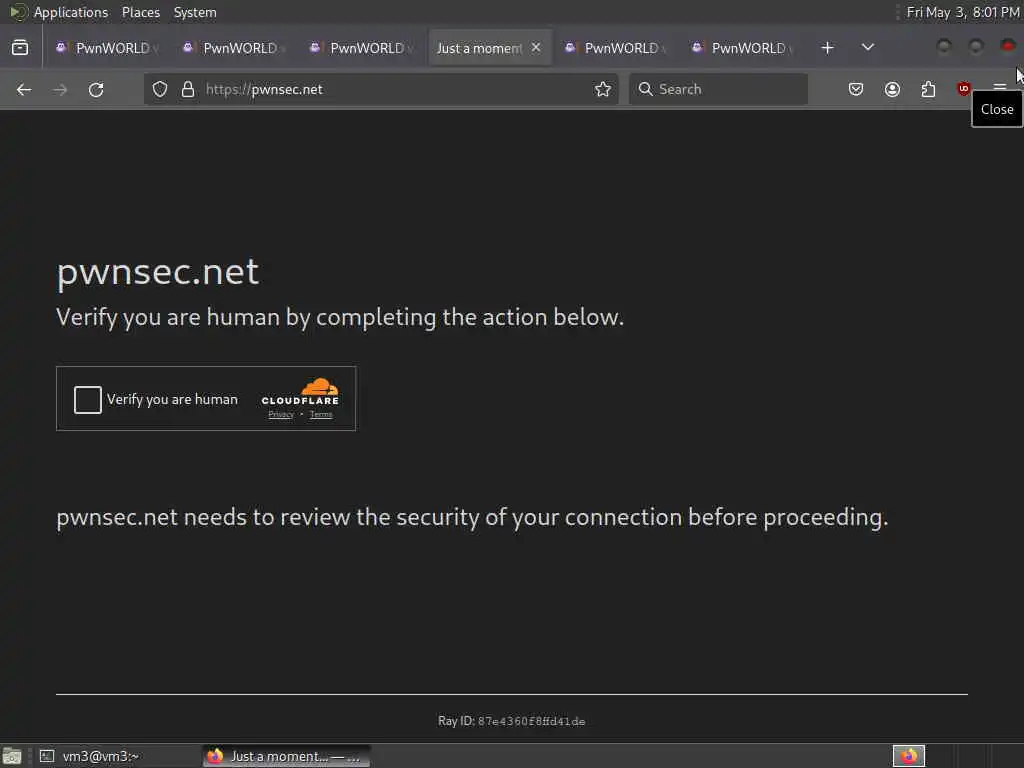This screenshot has width=1024, height=768.
Task: Close the Just a moment tab
Action: [536, 47]
